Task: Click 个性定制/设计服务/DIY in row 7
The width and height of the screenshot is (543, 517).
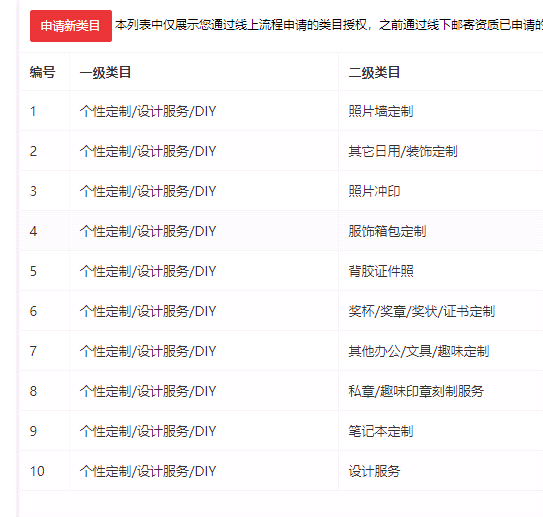Action: coord(148,351)
